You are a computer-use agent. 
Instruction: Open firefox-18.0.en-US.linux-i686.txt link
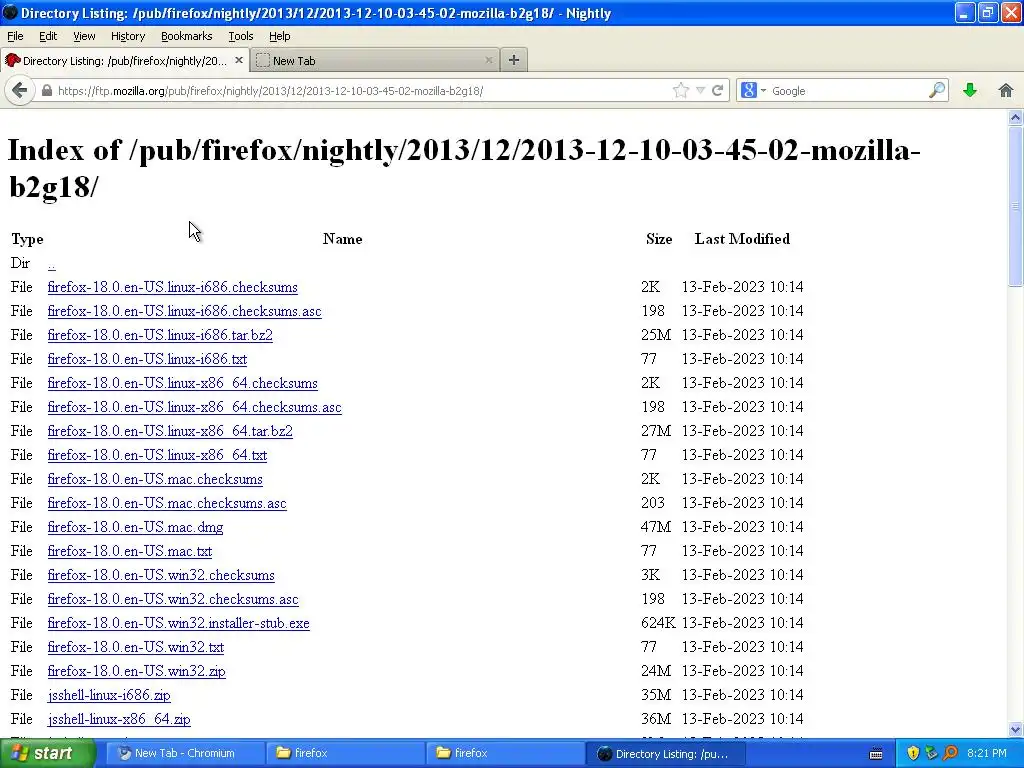147,359
